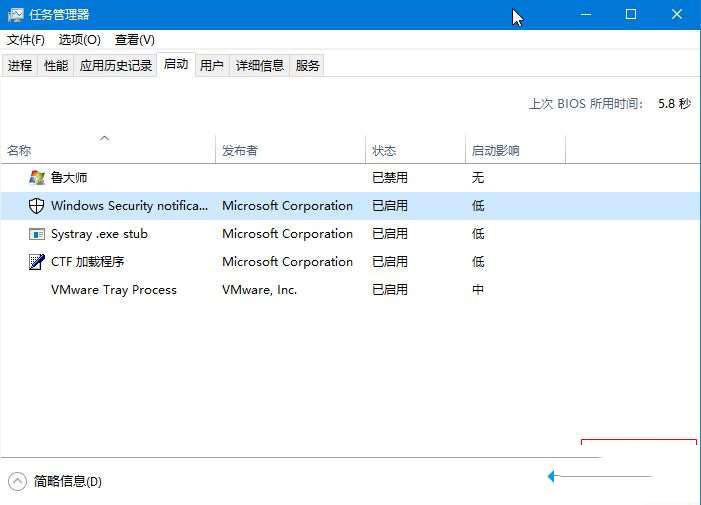Select the 鲁大师 startup entry
The width and height of the screenshot is (701, 505).
pos(350,178)
